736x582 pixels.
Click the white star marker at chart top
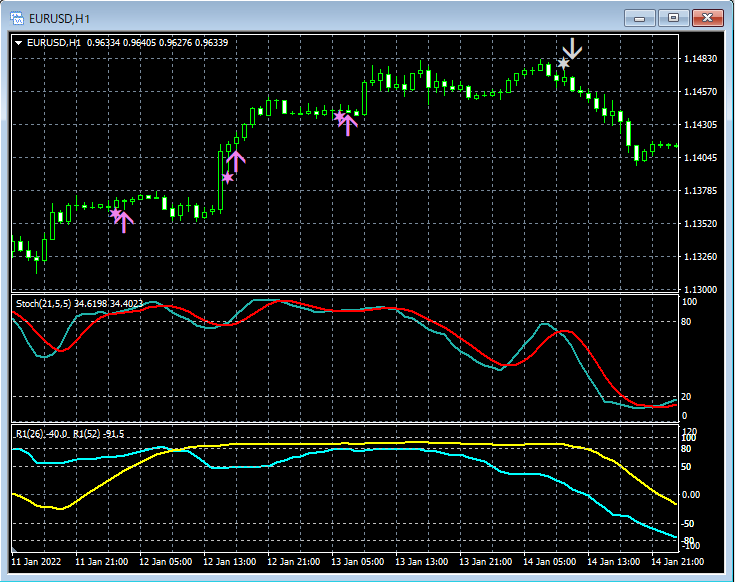pyautogui.click(x=563, y=63)
